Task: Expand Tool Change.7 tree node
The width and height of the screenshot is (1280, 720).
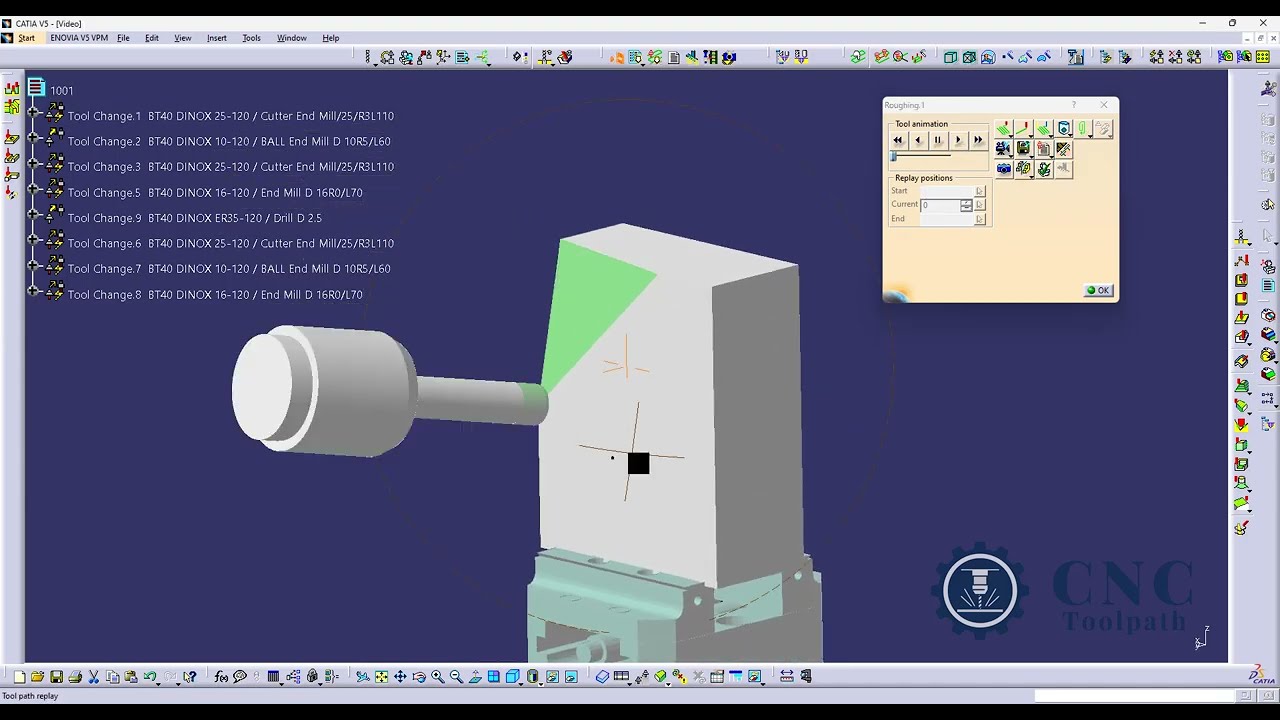Action: [x=33, y=265]
